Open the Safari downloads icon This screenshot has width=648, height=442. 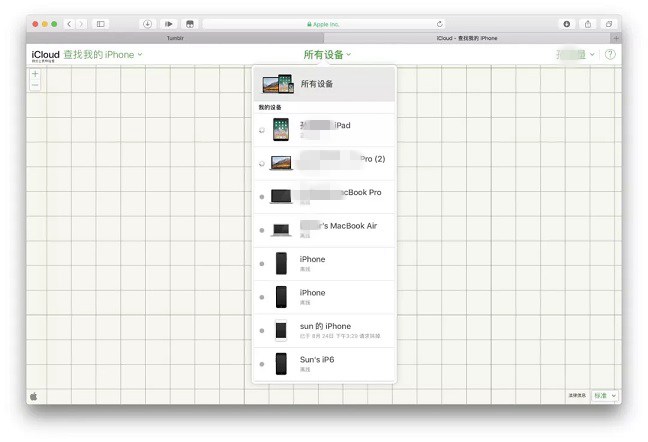click(x=567, y=23)
